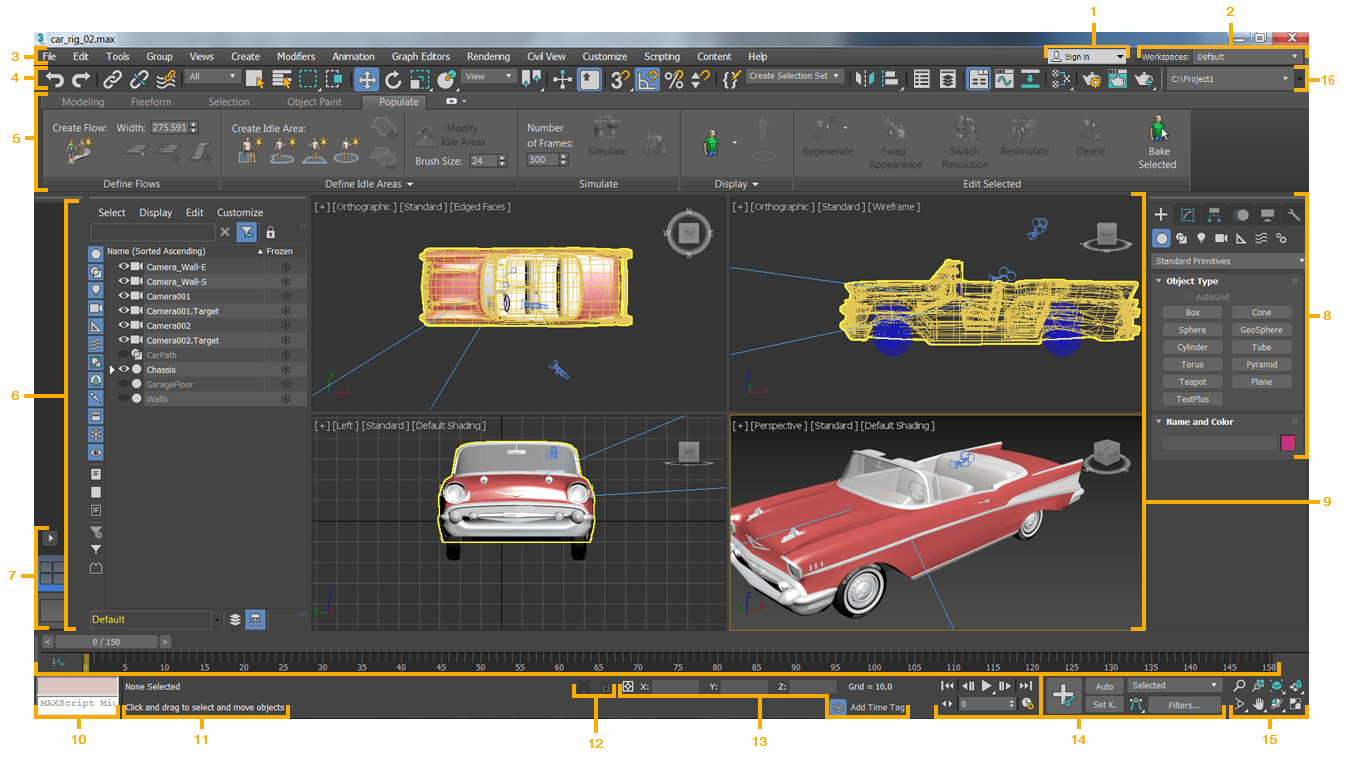Choose the Select Object tool
The image size is (1356, 757).
pos(255,79)
